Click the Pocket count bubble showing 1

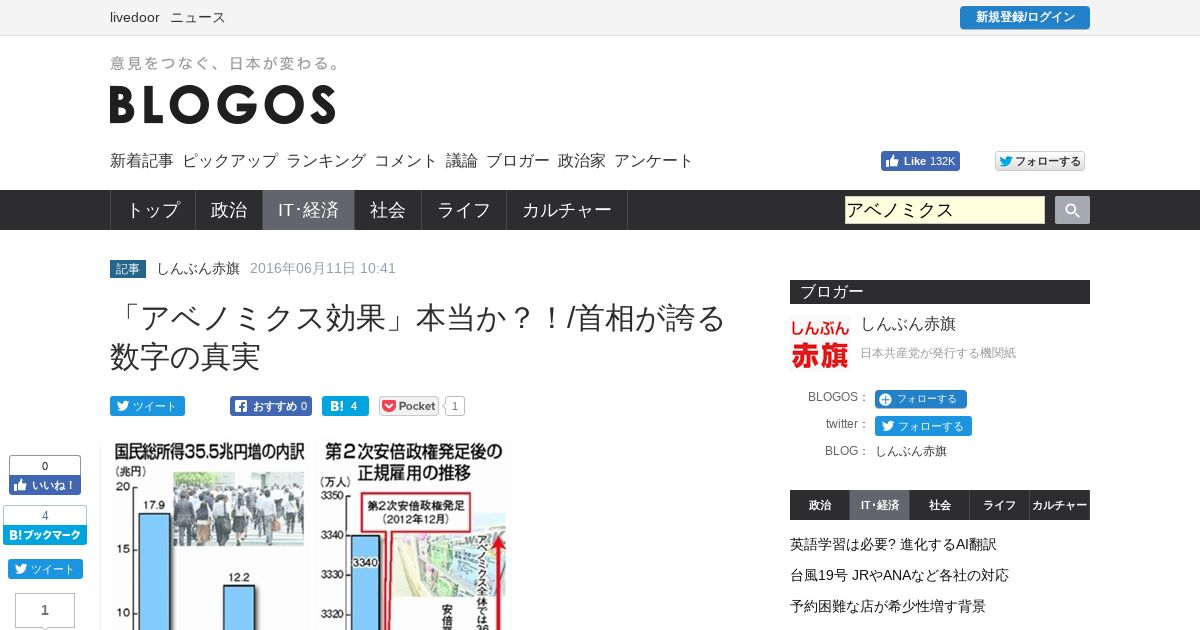coord(454,406)
